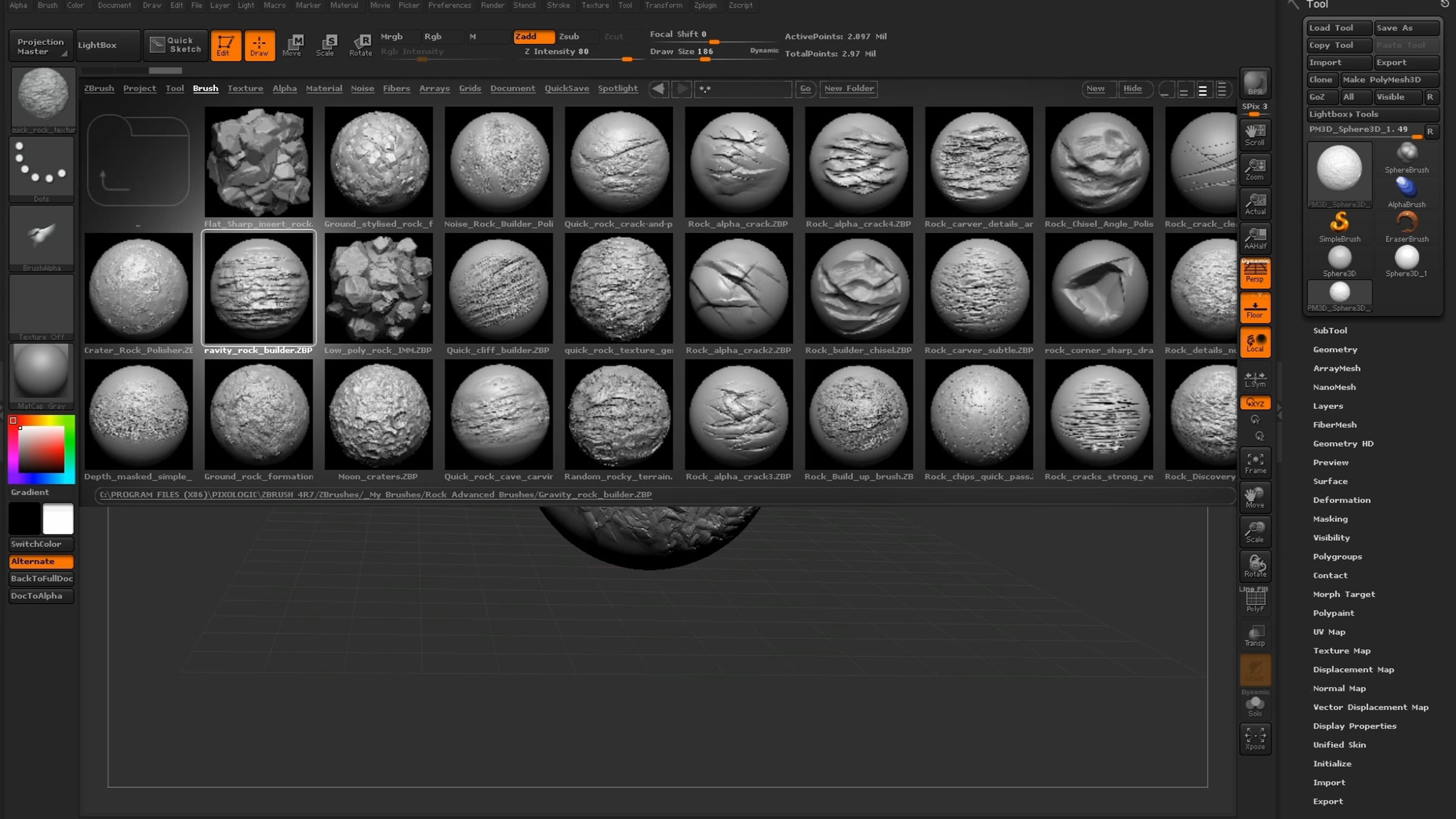The height and width of the screenshot is (819, 1456).
Task: Expand the Displacement Map section
Action: pyautogui.click(x=1353, y=669)
